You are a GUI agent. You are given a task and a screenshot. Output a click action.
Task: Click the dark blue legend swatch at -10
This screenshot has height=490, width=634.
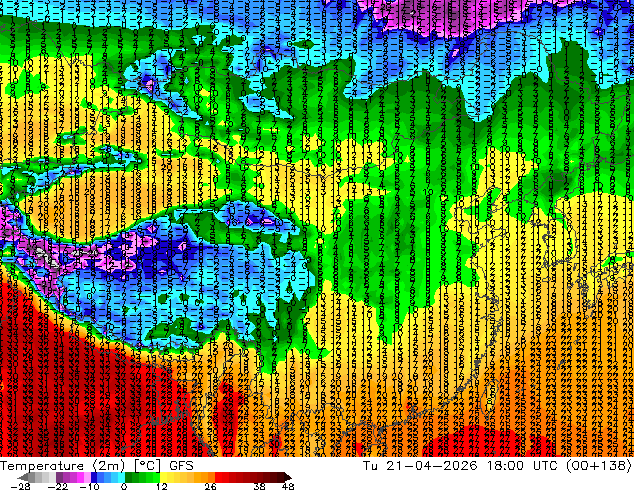point(94,477)
